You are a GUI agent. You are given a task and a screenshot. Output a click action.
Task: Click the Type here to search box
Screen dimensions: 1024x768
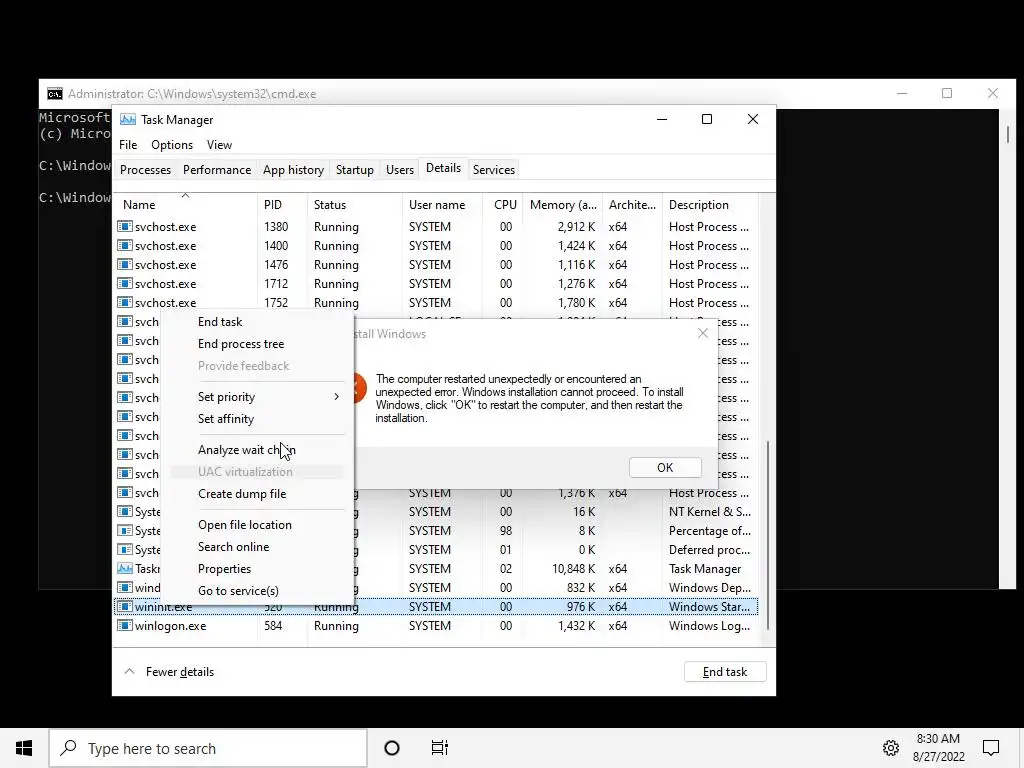pyautogui.click(x=208, y=748)
